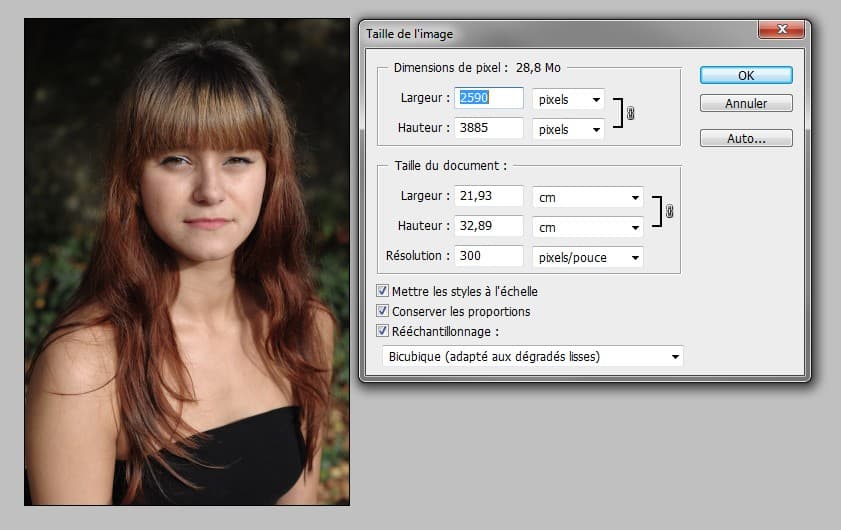Viewport: 841px width, 530px height.
Task: Click the Annuler button
Action: tap(746, 103)
